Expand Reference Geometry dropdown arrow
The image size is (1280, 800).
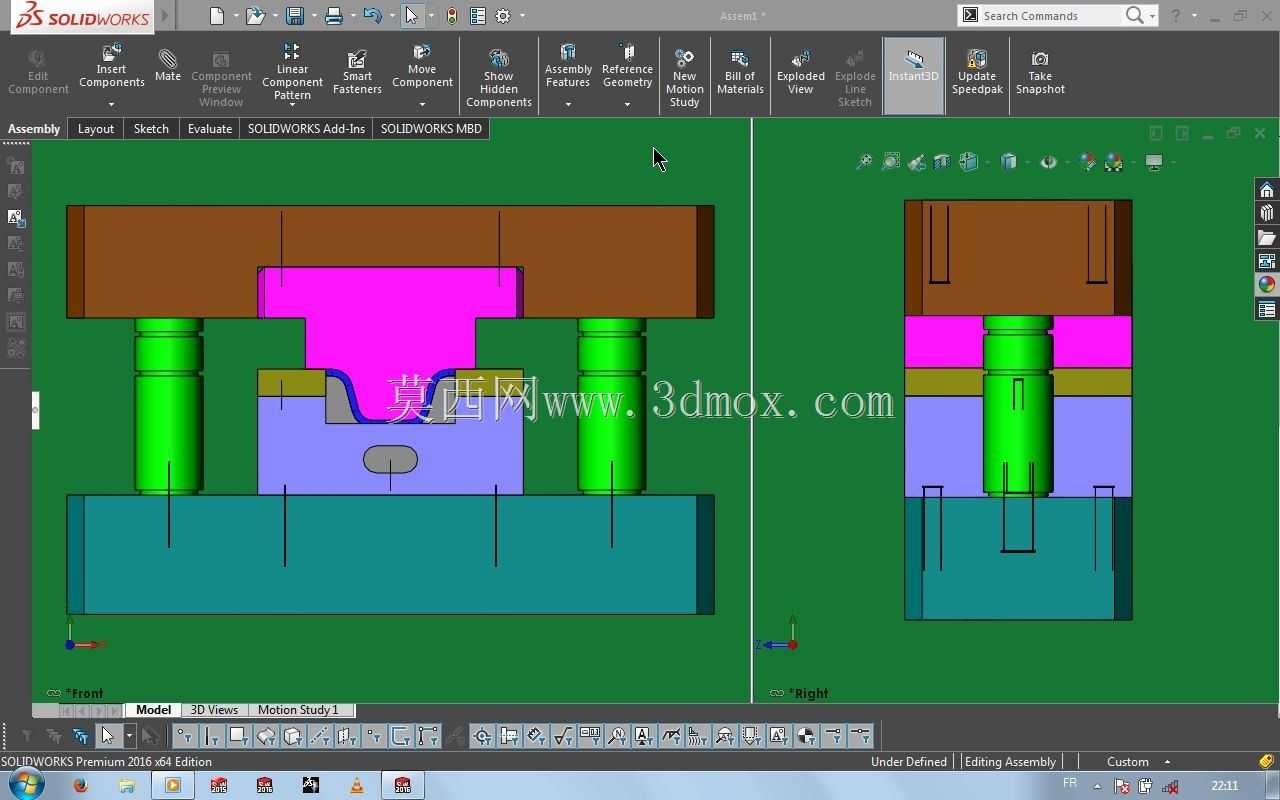click(x=627, y=104)
